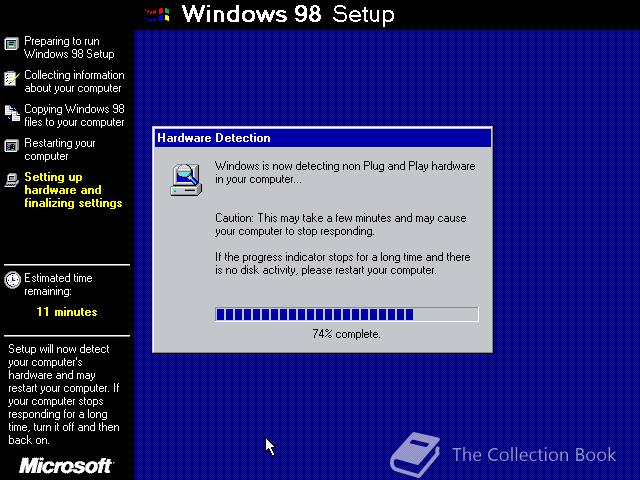The height and width of the screenshot is (480, 640).
Task: Click 'If the progress indicator stops' paragraph
Action: [343, 263]
